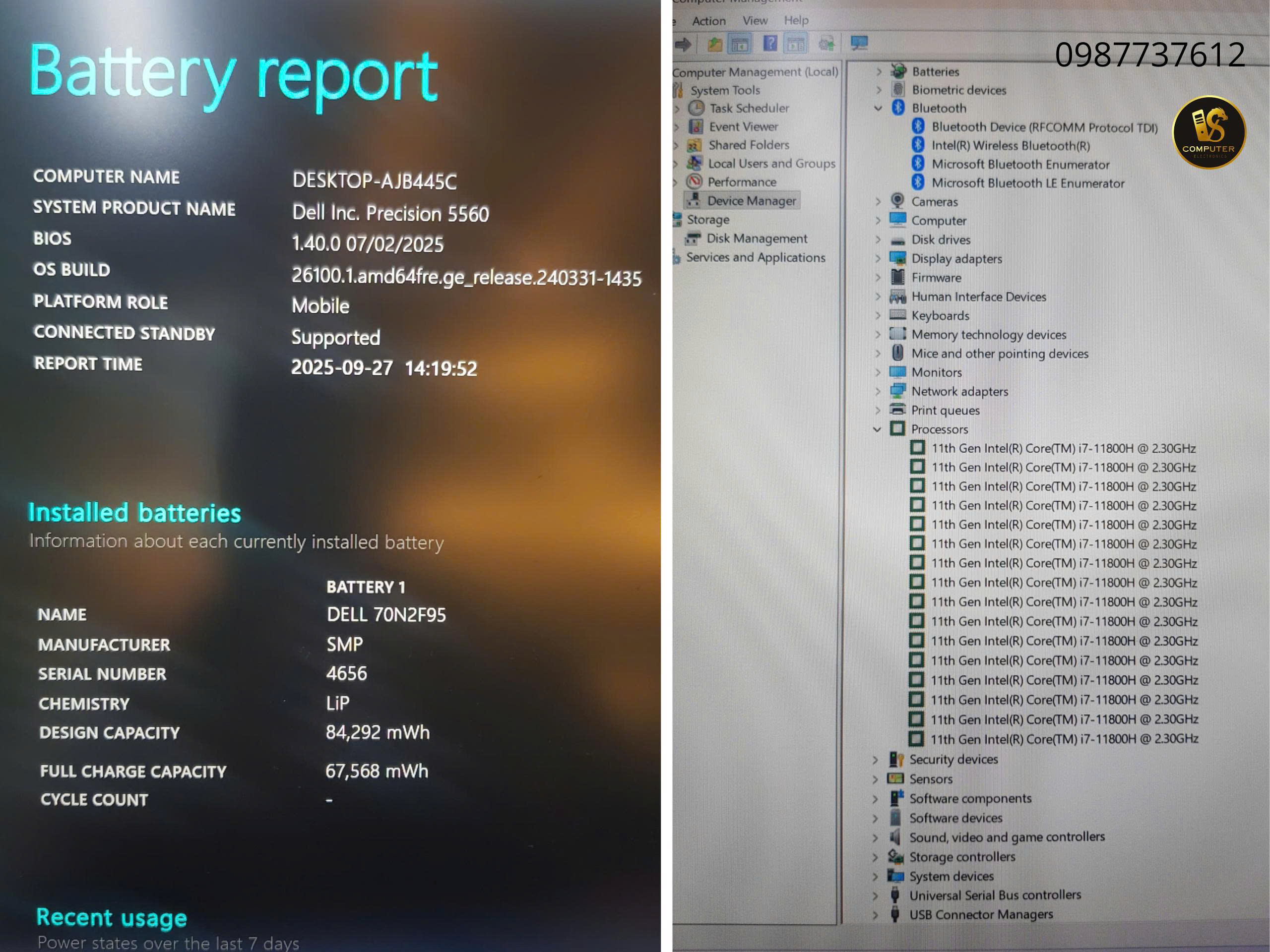Click the Up one level folder icon
This screenshot has height=952, width=1270.
click(x=714, y=44)
